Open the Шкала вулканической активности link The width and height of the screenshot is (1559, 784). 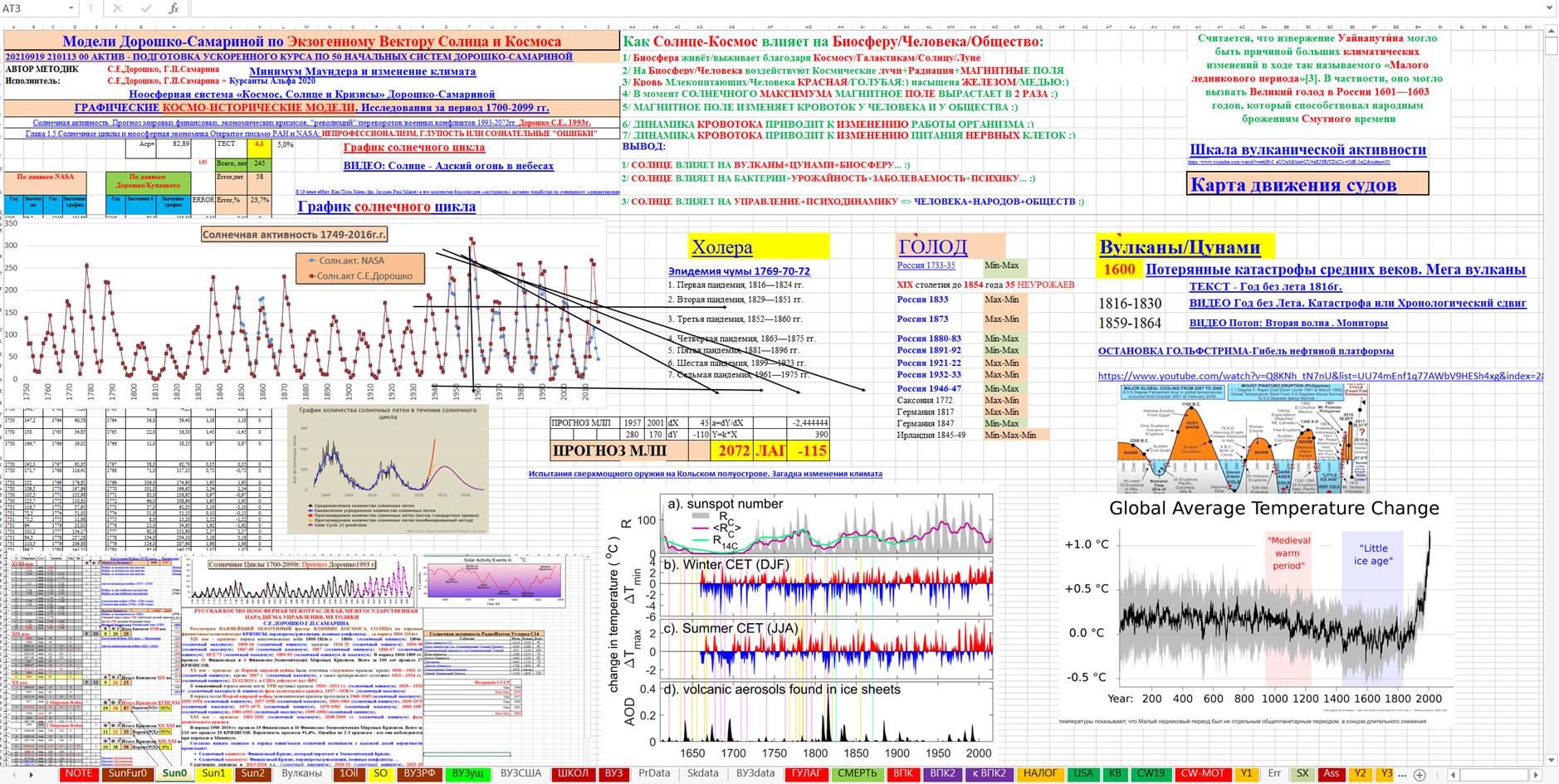tap(1307, 149)
